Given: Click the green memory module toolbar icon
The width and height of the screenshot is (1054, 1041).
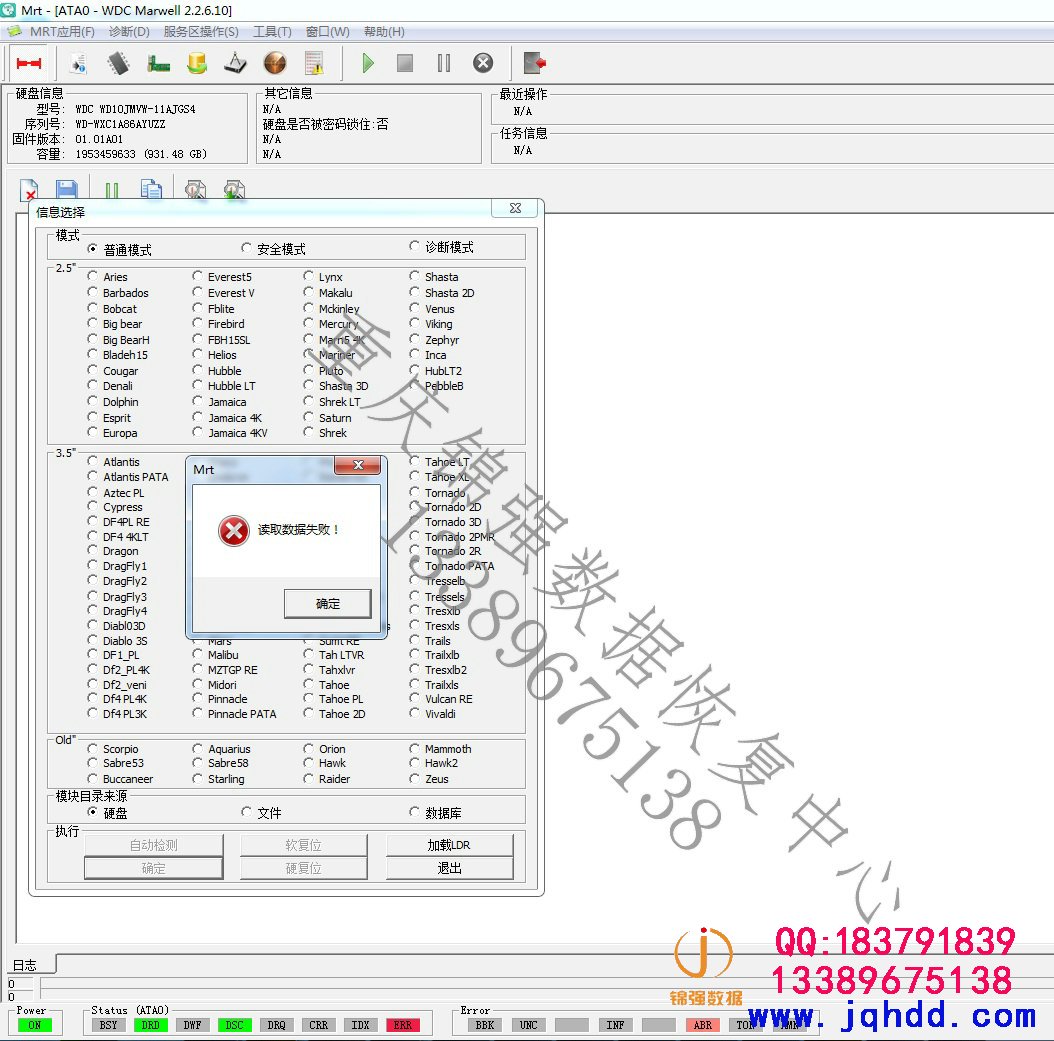Looking at the screenshot, I should 158,63.
